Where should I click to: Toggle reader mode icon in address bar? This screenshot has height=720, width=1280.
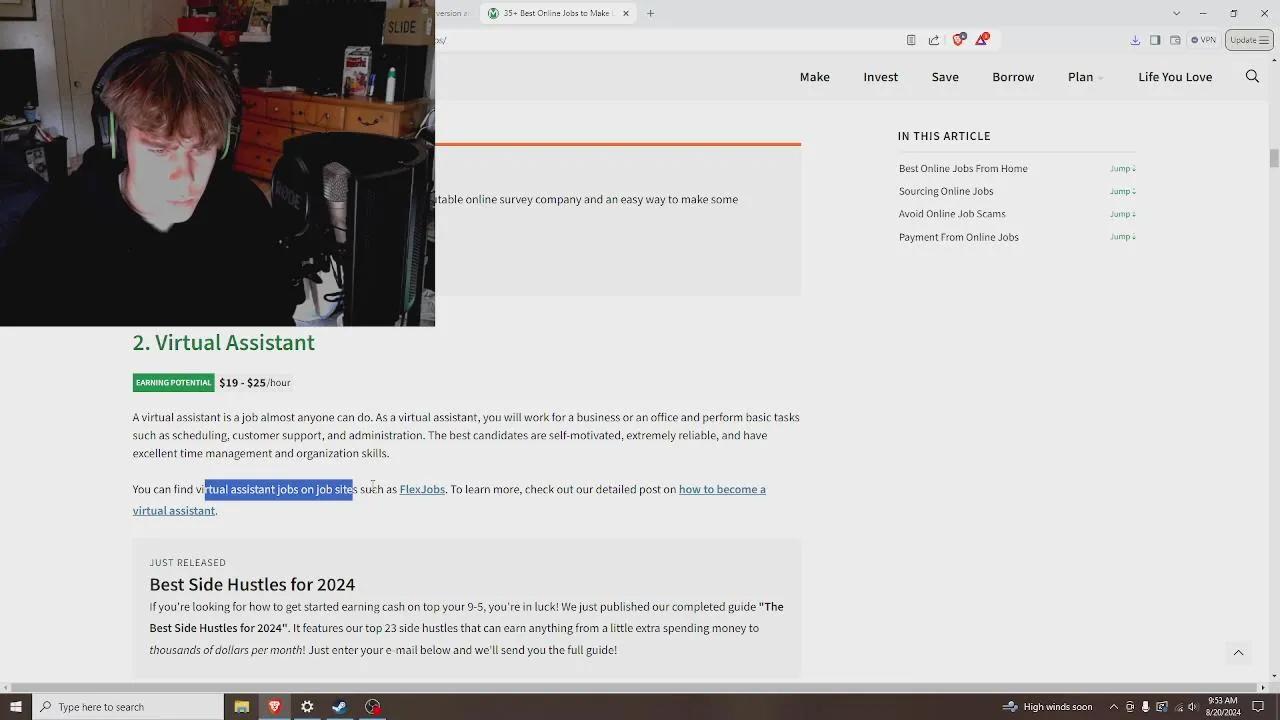(x=911, y=40)
